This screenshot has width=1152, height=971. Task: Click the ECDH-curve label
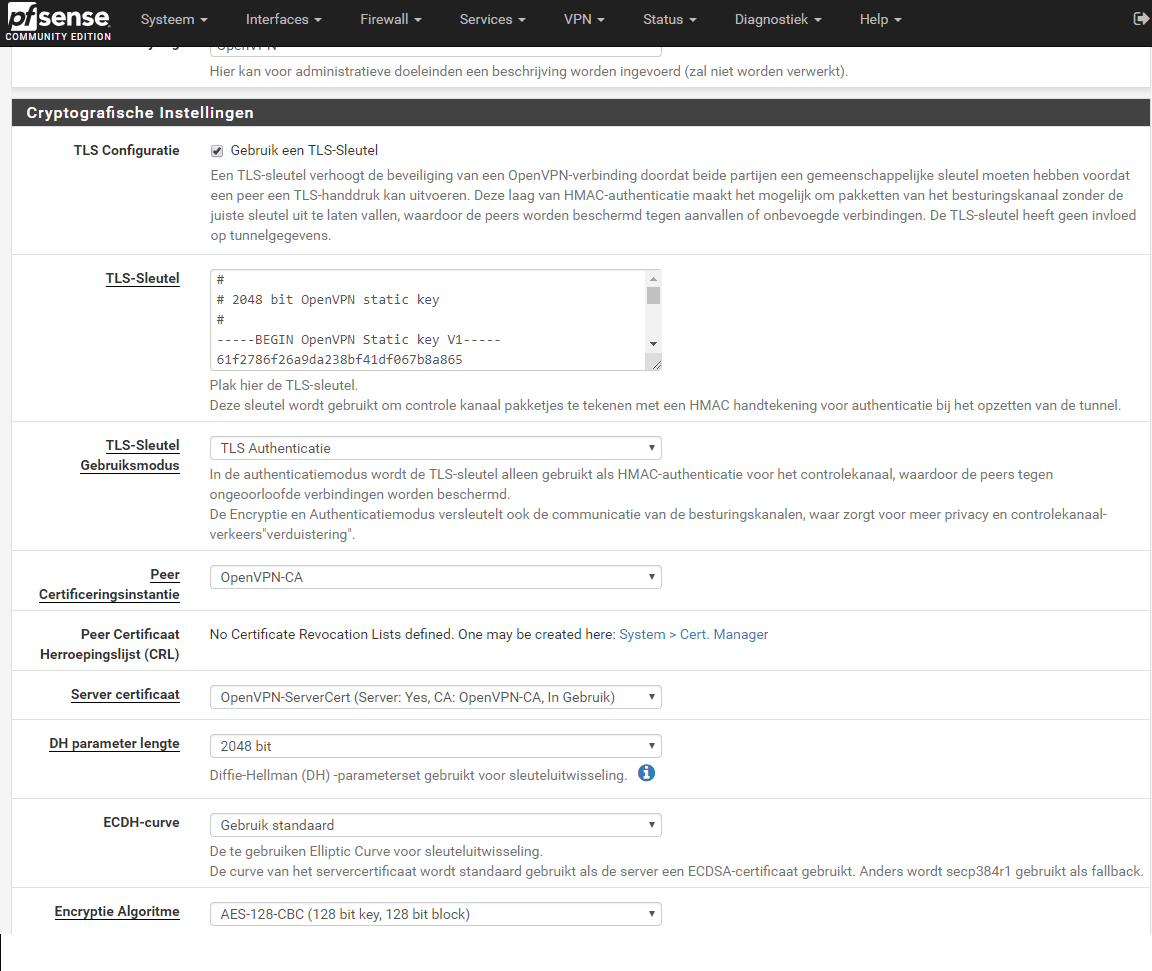[141, 823]
